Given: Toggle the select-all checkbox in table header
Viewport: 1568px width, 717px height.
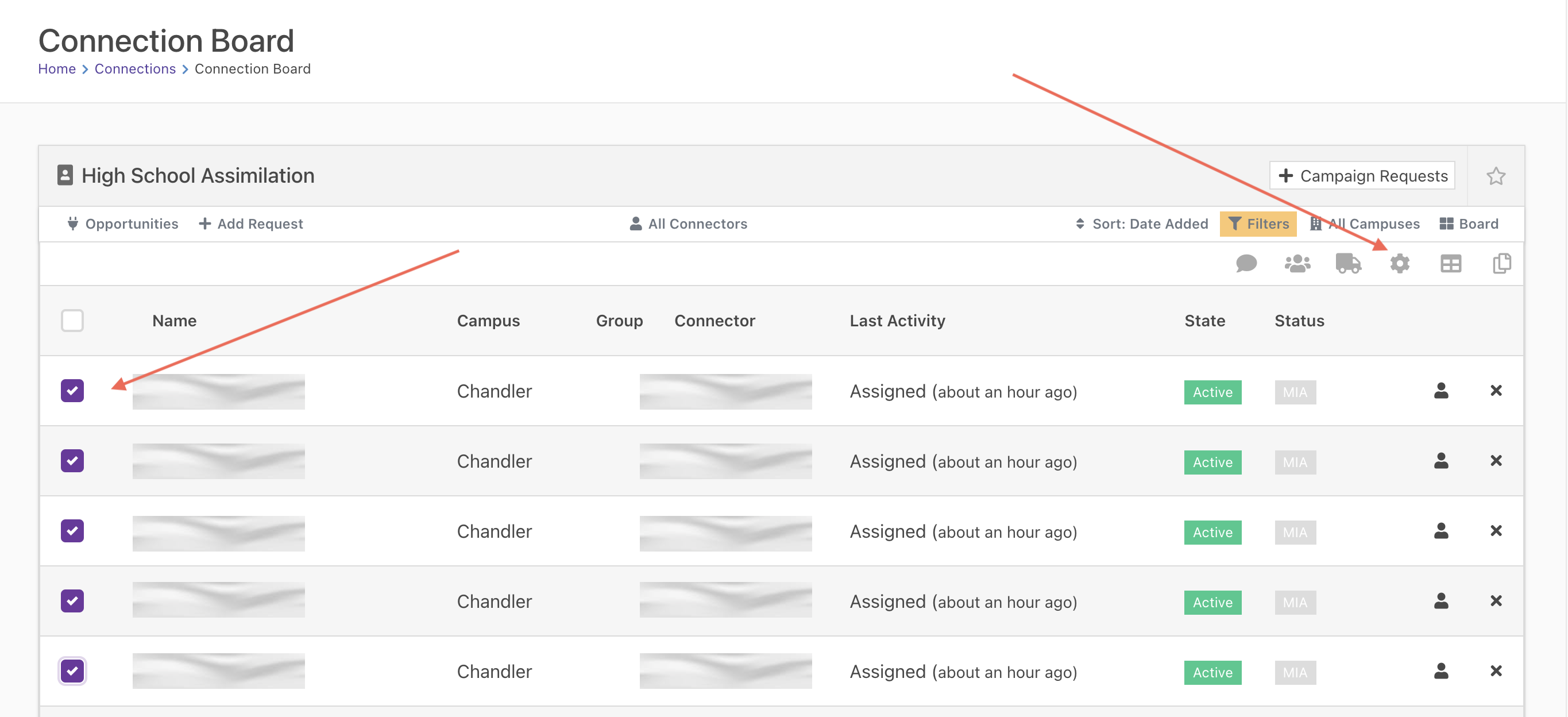Looking at the screenshot, I should coord(72,321).
